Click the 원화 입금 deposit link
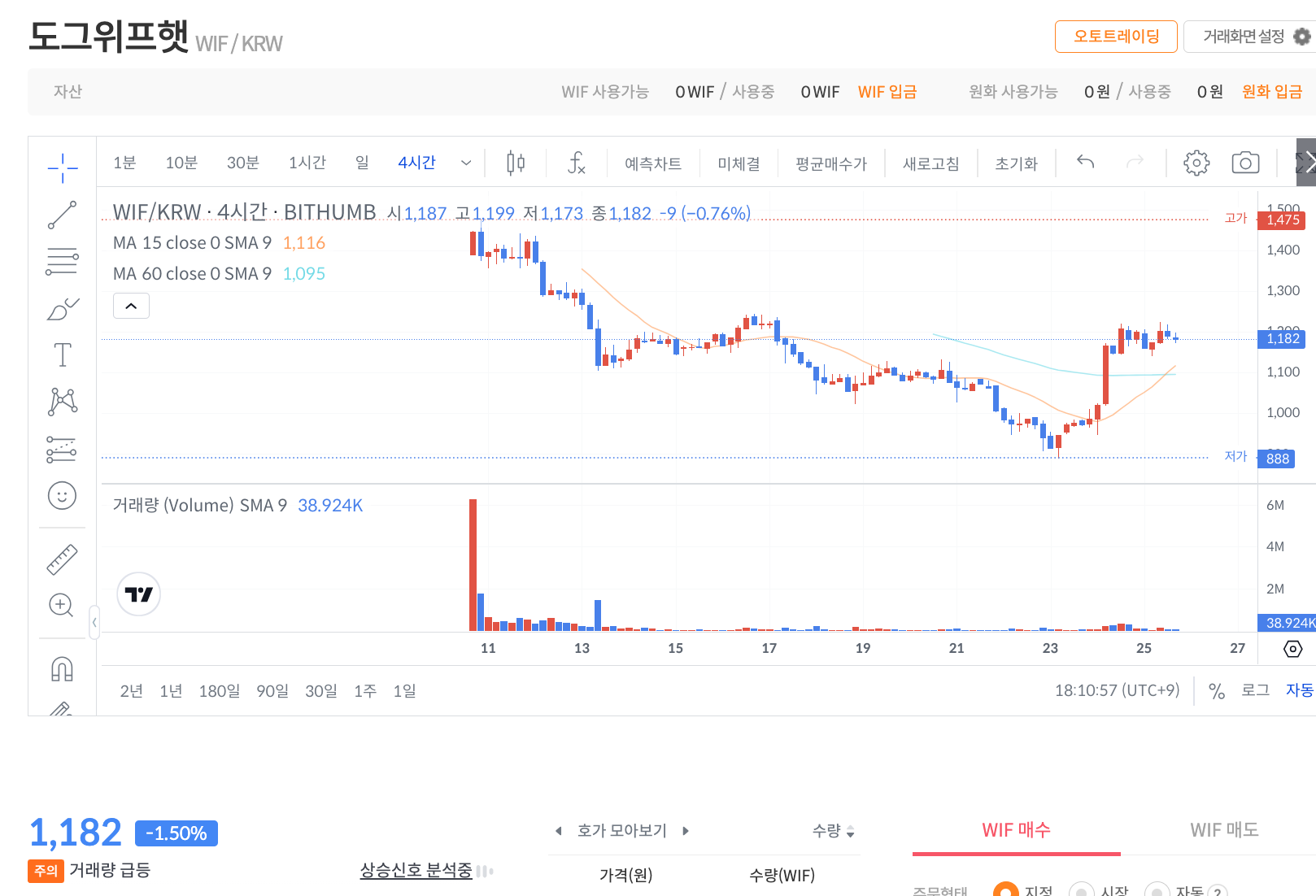The width and height of the screenshot is (1316, 896). pos(1272,92)
